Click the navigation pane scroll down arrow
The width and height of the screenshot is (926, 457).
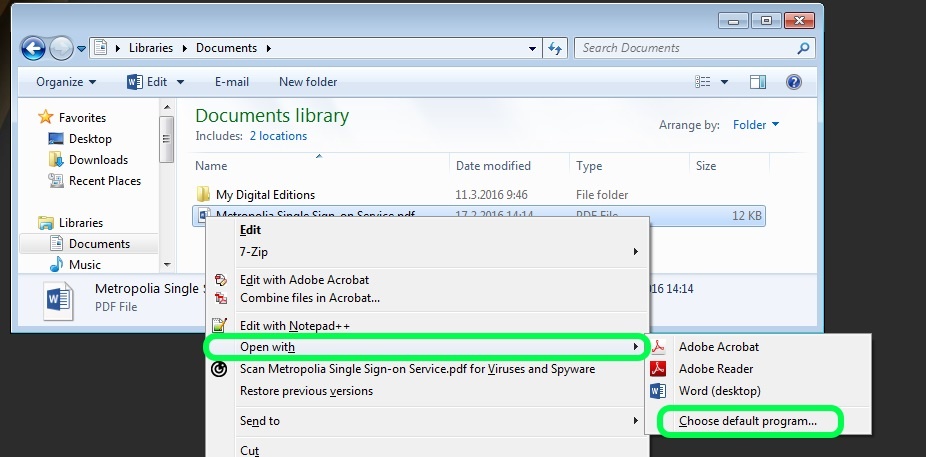(167, 265)
